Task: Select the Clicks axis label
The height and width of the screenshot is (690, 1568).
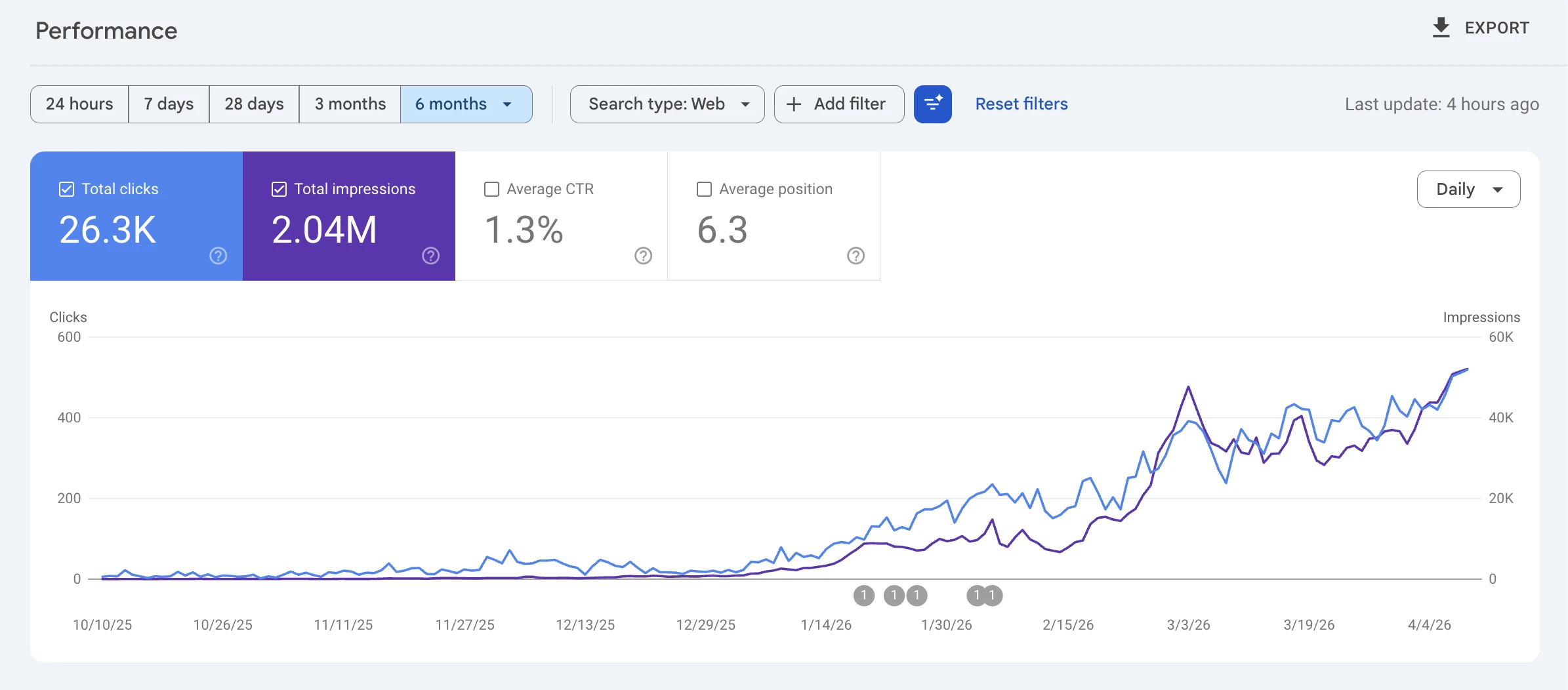Action: coord(68,317)
